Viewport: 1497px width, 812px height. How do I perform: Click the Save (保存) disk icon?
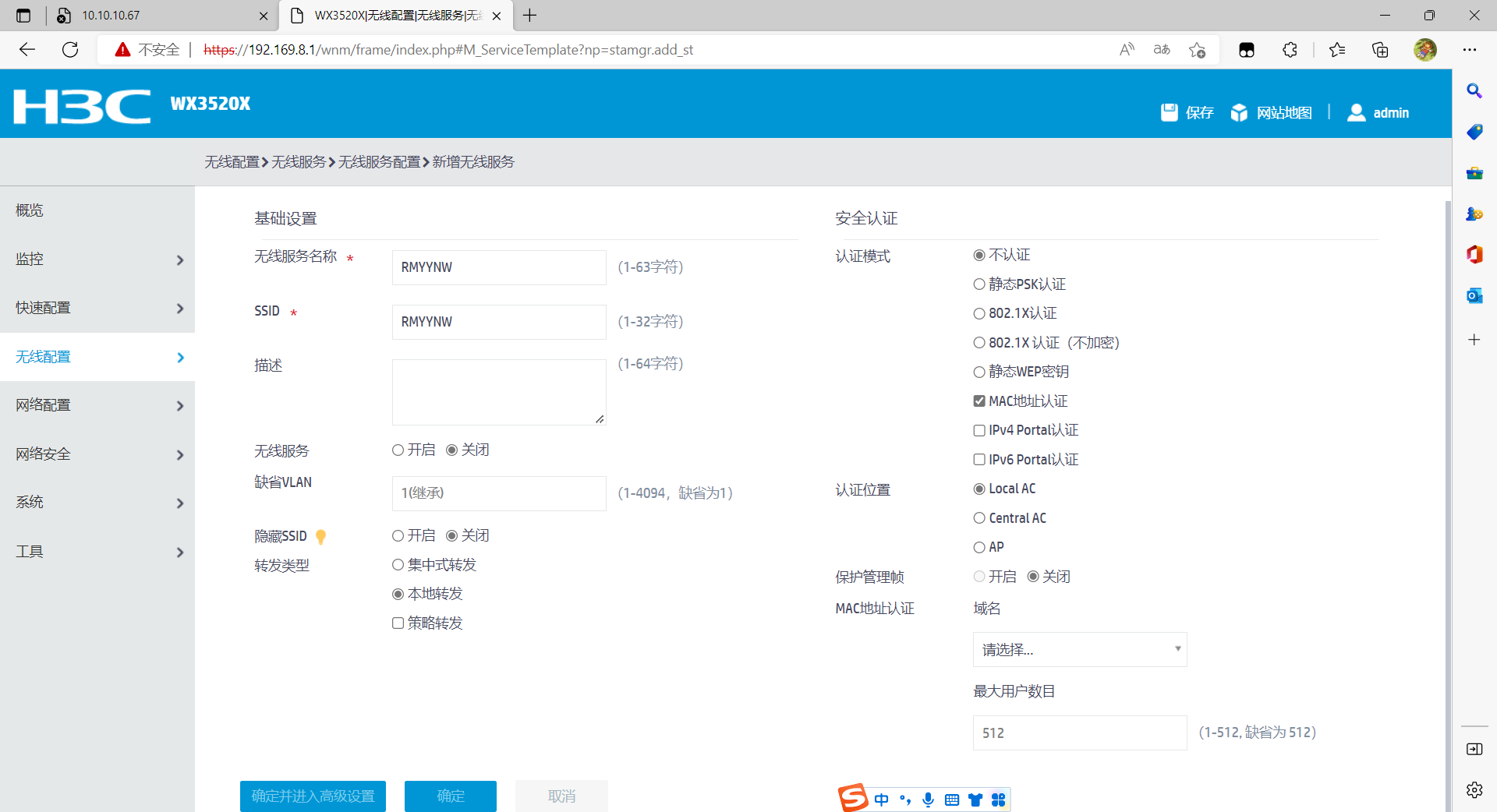pyautogui.click(x=1169, y=113)
